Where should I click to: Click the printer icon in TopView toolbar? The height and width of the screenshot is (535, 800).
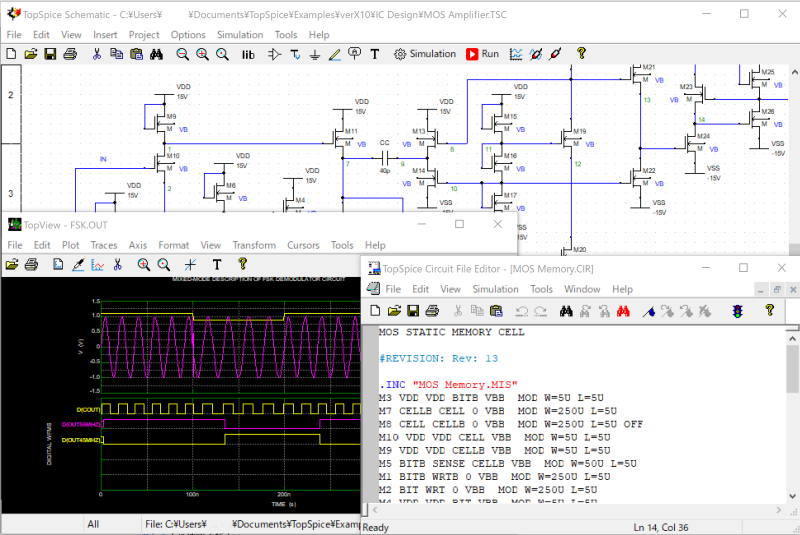tap(32, 265)
